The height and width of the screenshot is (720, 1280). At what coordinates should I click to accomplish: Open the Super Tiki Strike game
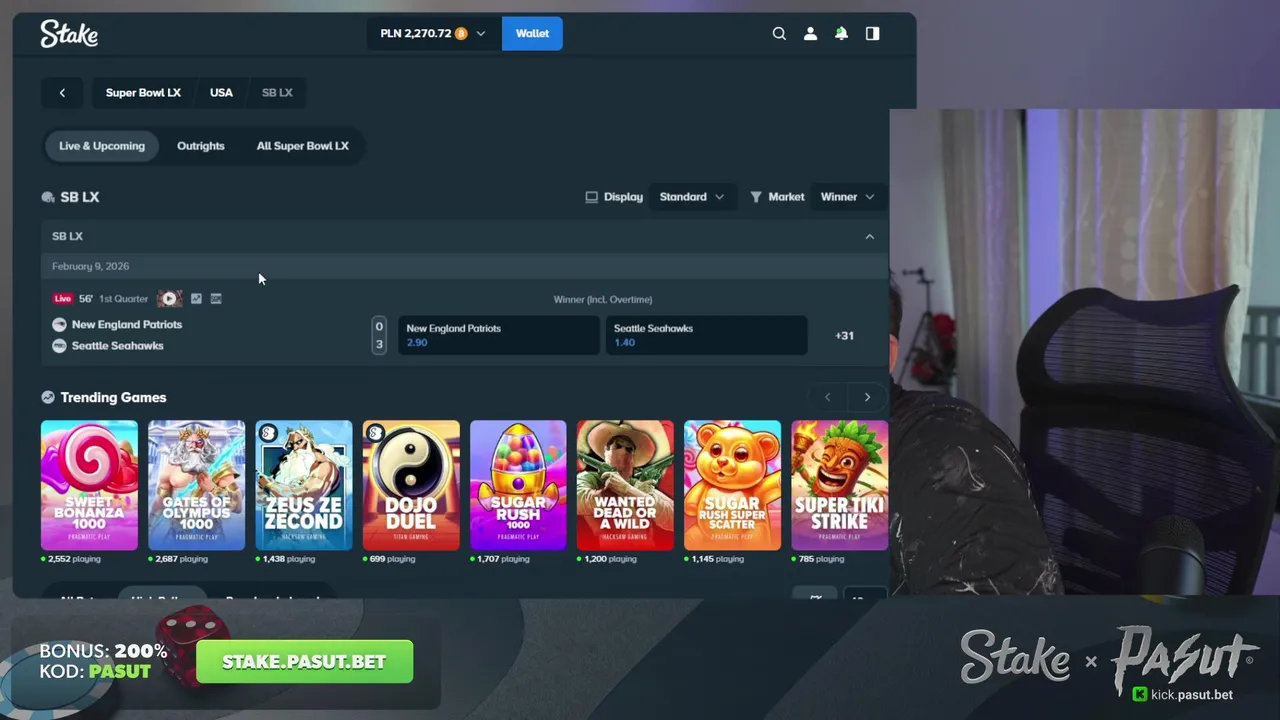point(839,485)
